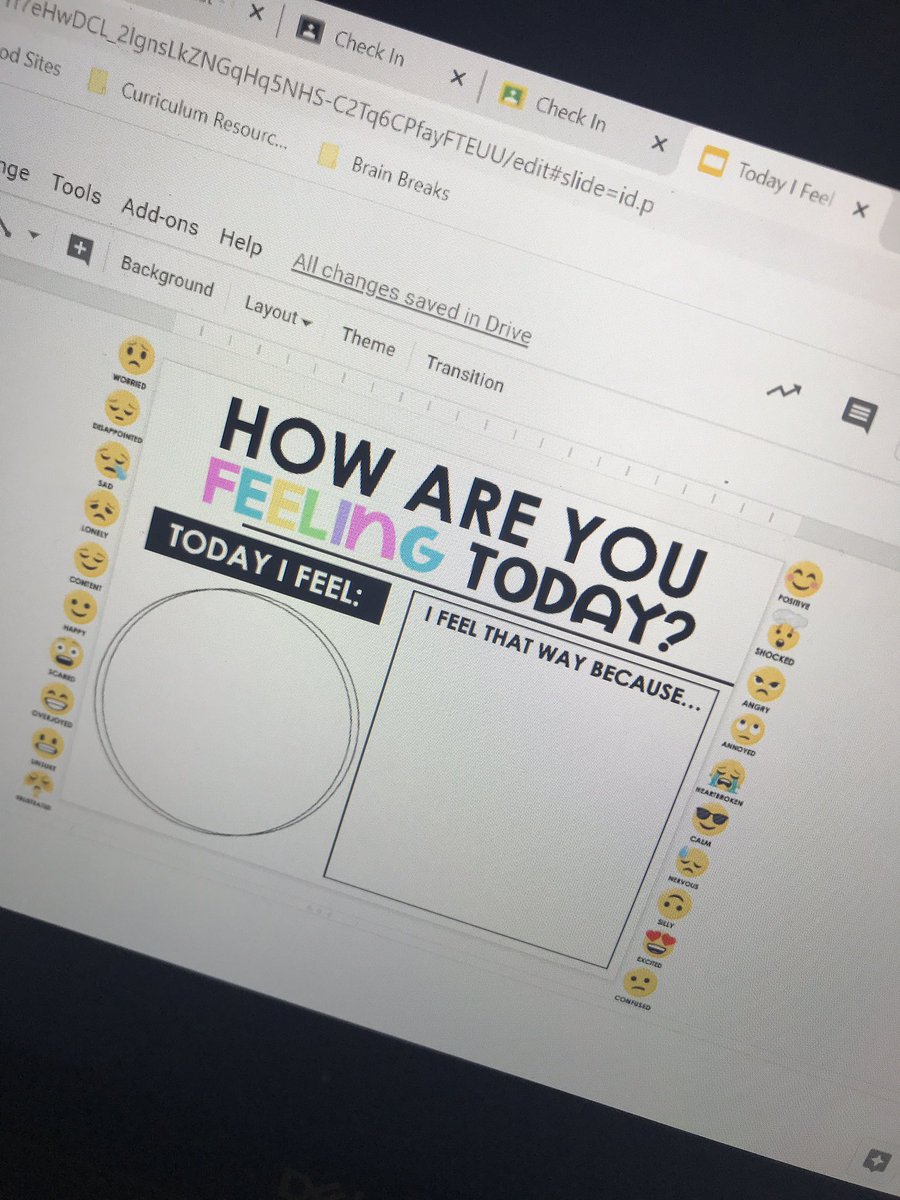The height and width of the screenshot is (1200, 900).
Task: Open the Tools menu
Action: (76, 189)
